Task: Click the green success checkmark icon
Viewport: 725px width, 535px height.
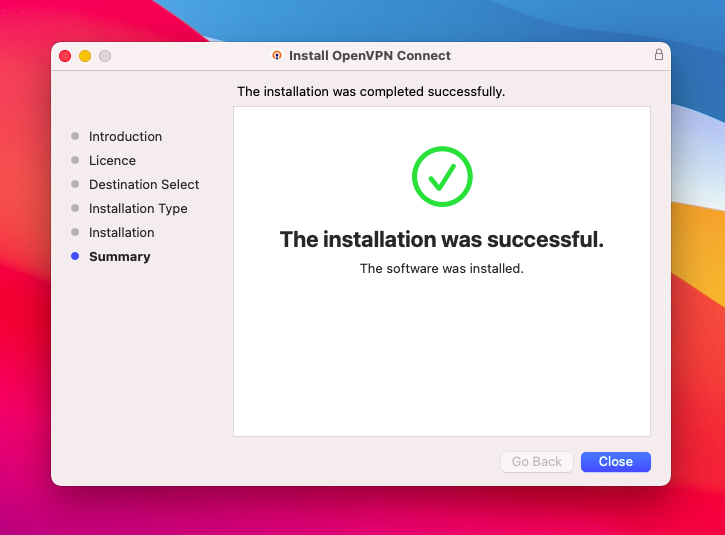Action: pos(442,176)
